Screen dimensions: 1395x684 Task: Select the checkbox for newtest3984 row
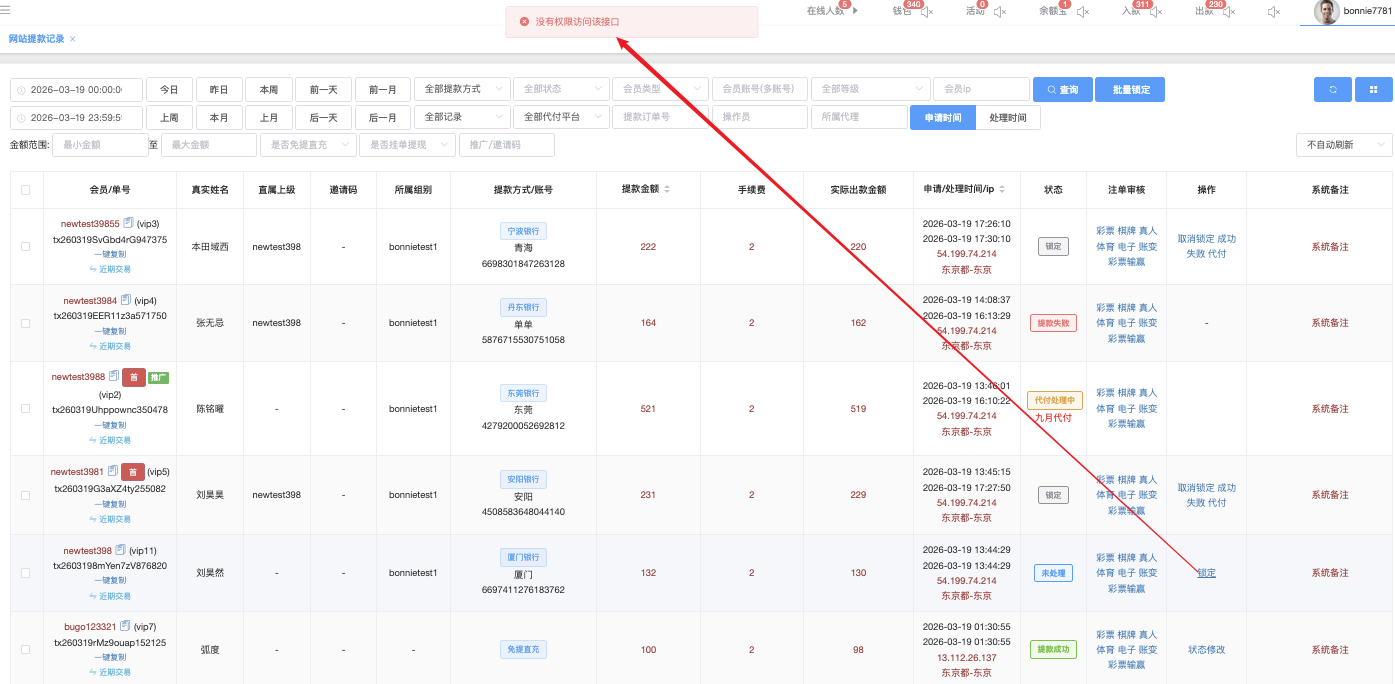(x=26, y=323)
